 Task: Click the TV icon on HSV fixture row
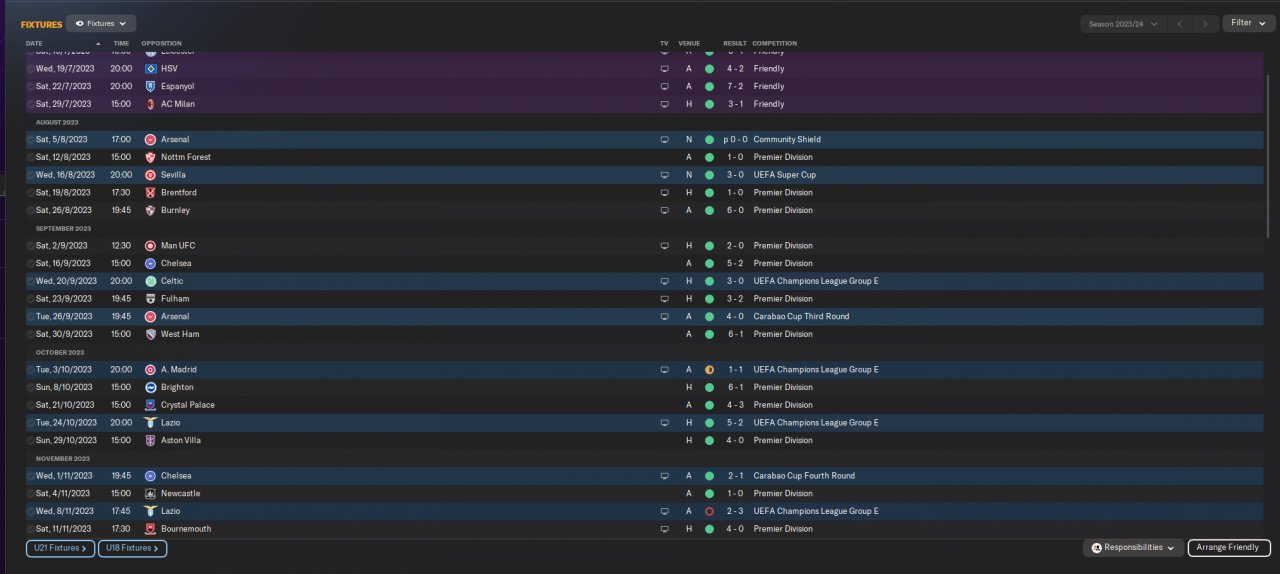(664, 69)
